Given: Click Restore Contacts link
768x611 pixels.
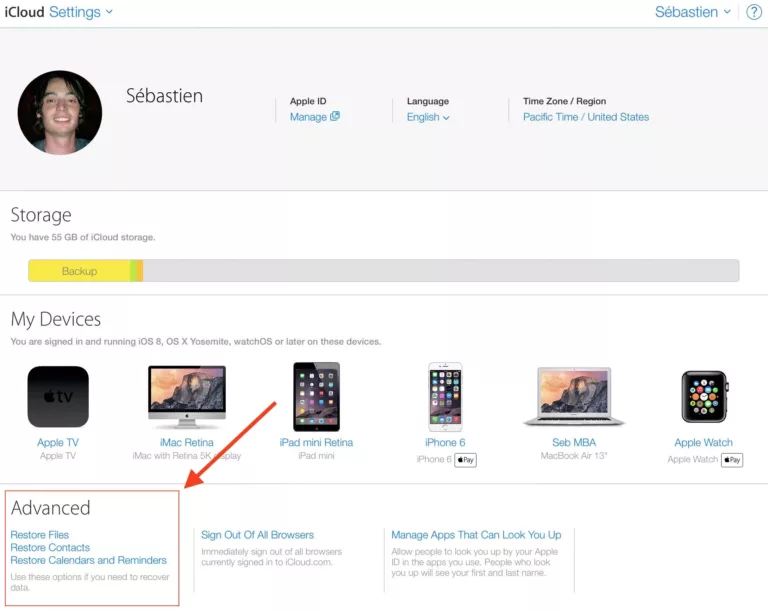Looking at the screenshot, I should (x=50, y=547).
